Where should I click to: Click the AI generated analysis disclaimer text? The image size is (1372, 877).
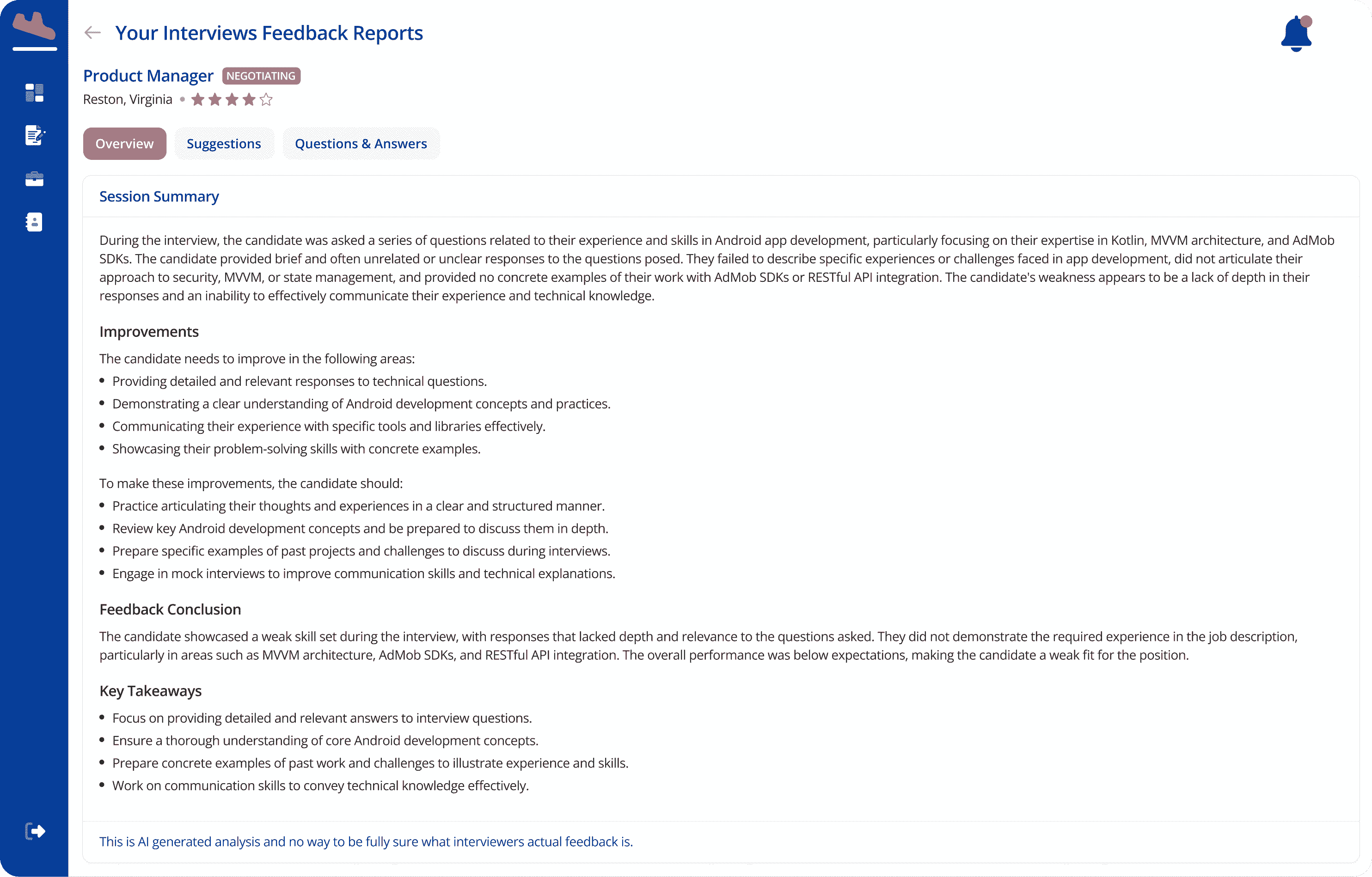pyautogui.click(x=366, y=842)
